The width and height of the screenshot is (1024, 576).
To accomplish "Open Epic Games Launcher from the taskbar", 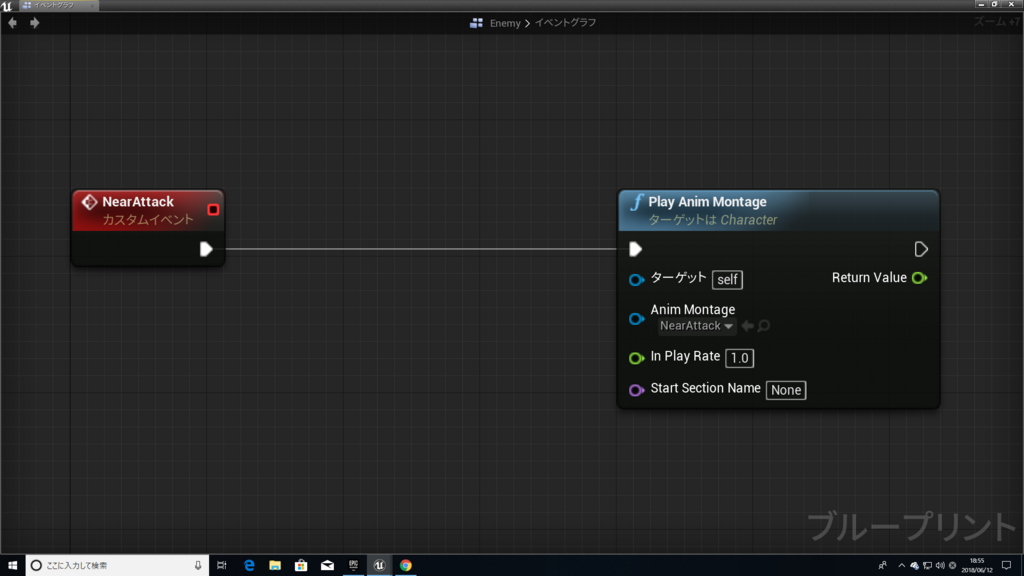I will [x=353, y=566].
